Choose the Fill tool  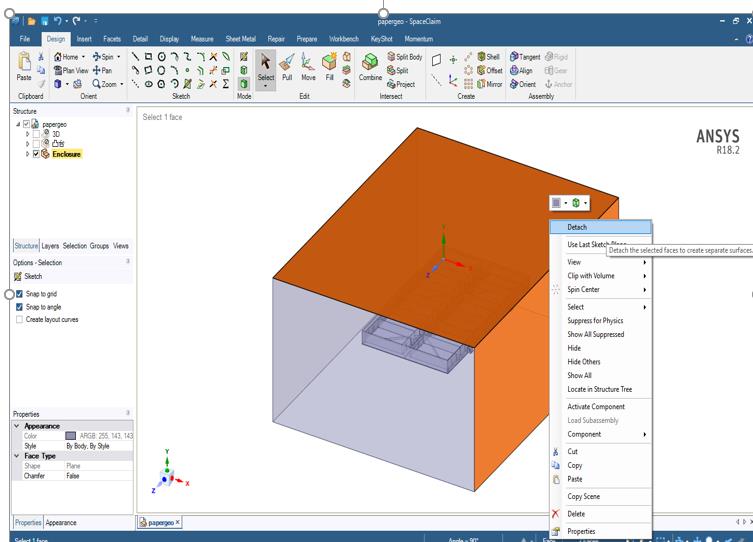[x=329, y=67]
